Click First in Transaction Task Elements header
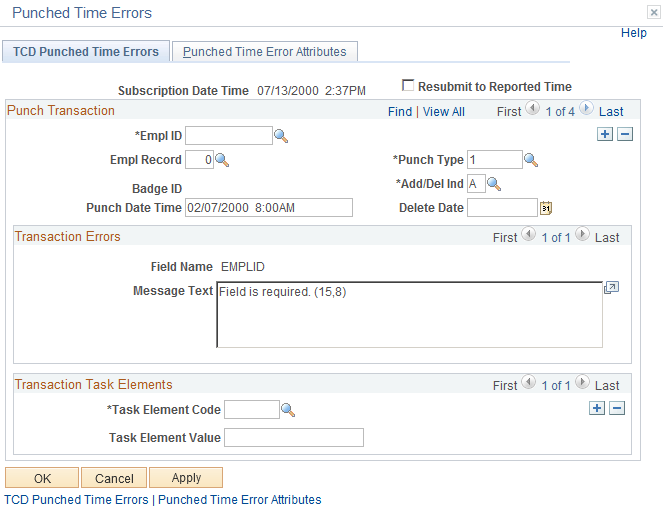Screen dimensions: 663x512 pyautogui.click(x=505, y=386)
